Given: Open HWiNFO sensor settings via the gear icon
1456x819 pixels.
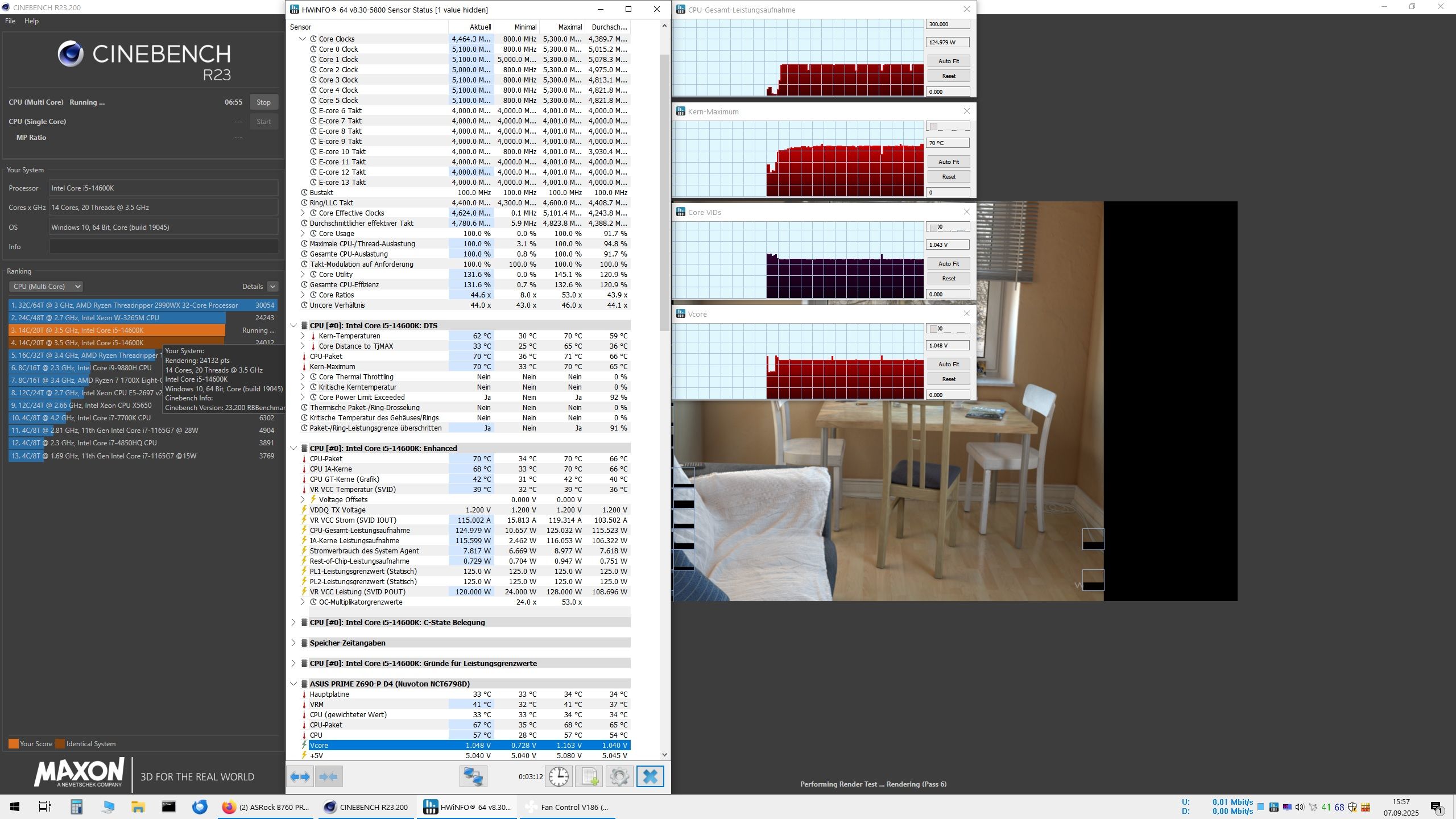Looking at the screenshot, I should pyautogui.click(x=619, y=776).
